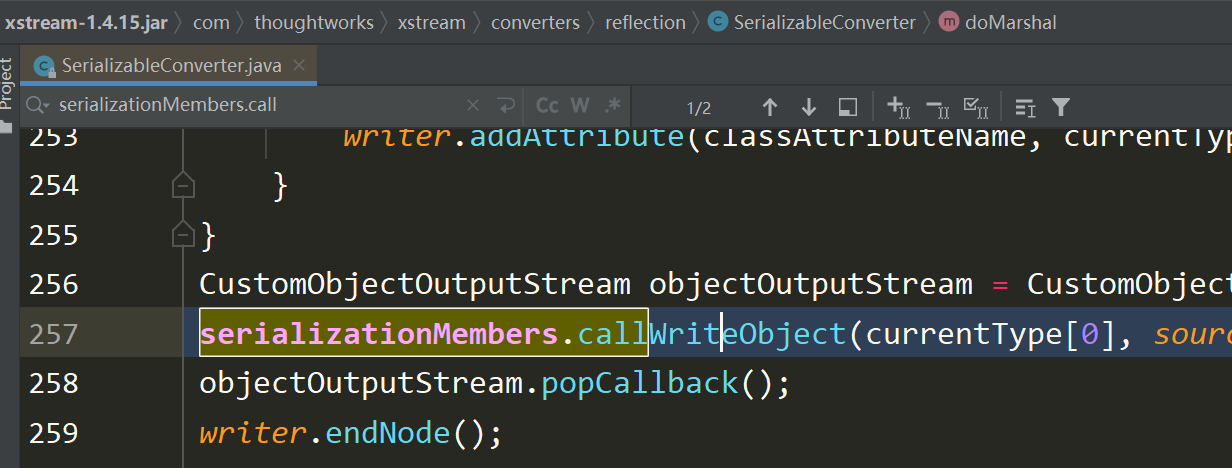
Task: Toggle Regex (.*) search option
Action: click(x=612, y=106)
